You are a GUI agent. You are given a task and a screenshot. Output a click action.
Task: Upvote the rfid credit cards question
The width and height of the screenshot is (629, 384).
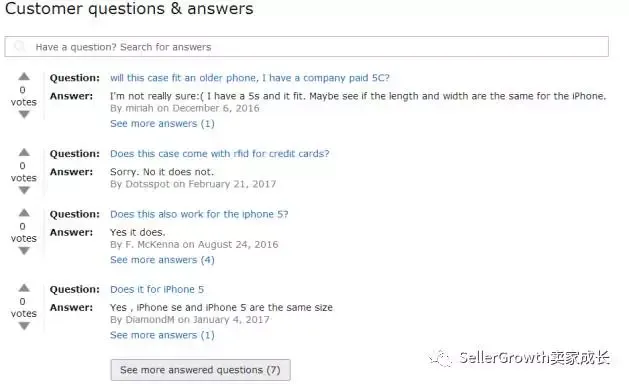tap(24, 152)
